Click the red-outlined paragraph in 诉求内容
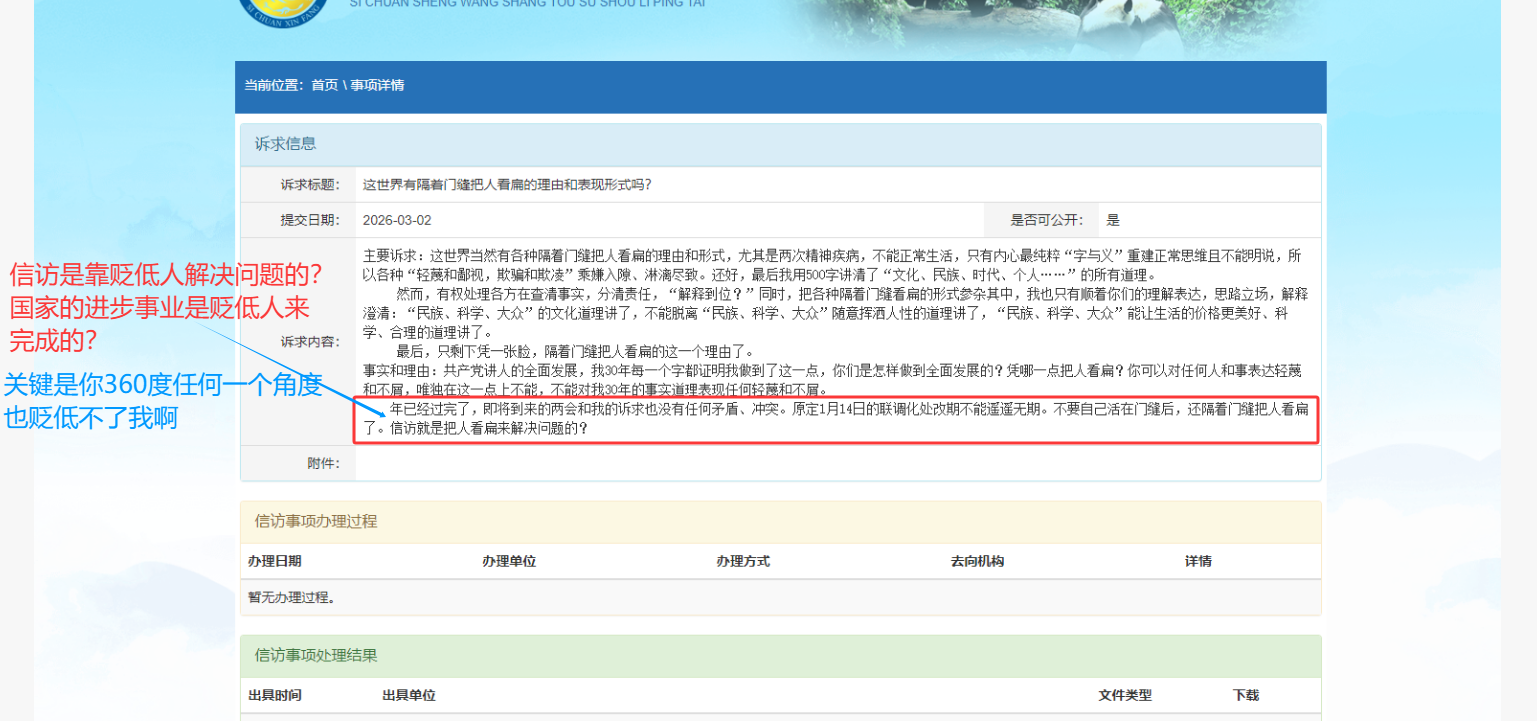The width and height of the screenshot is (1537, 721). [836, 419]
